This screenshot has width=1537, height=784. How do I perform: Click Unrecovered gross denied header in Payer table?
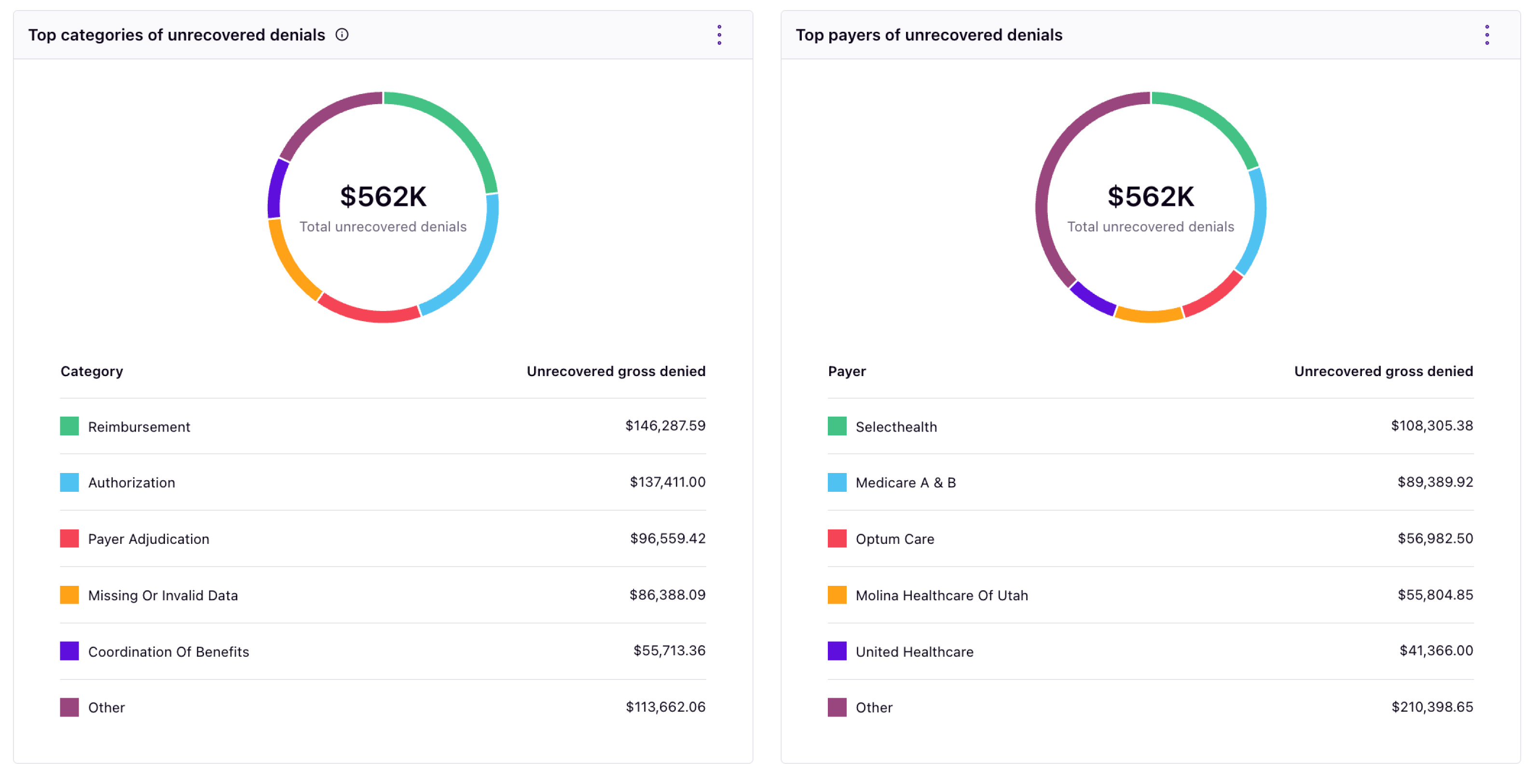1384,371
